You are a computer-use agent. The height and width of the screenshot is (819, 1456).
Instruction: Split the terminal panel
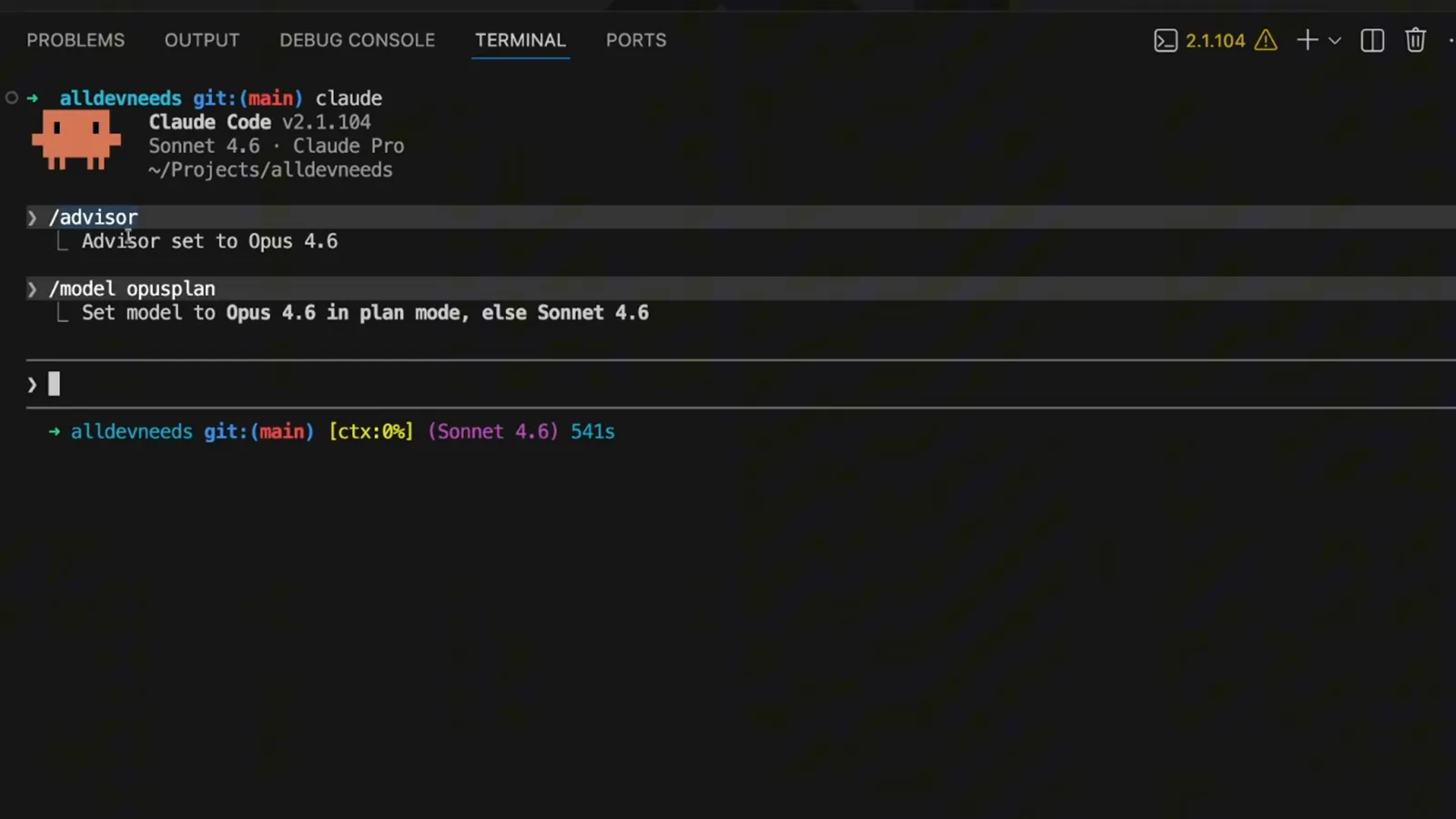click(1372, 40)
